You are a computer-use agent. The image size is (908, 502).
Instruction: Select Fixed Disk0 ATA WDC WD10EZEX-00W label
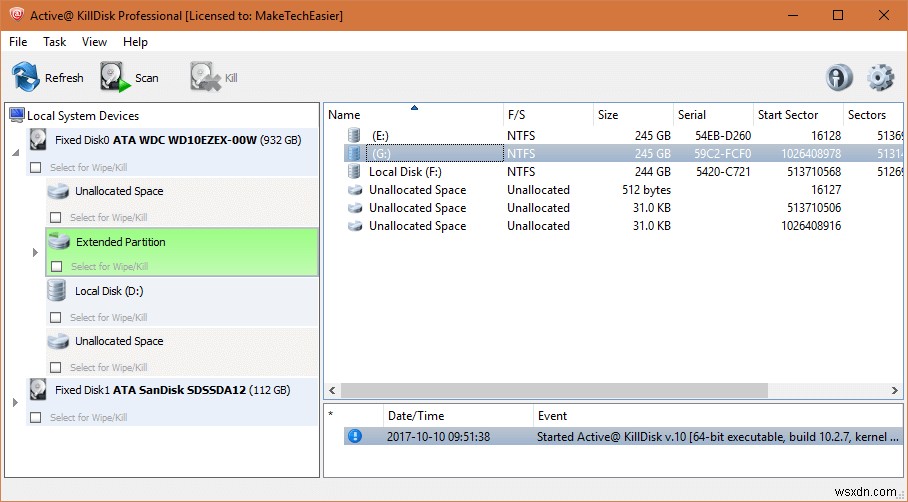click(x=178, y=140)
